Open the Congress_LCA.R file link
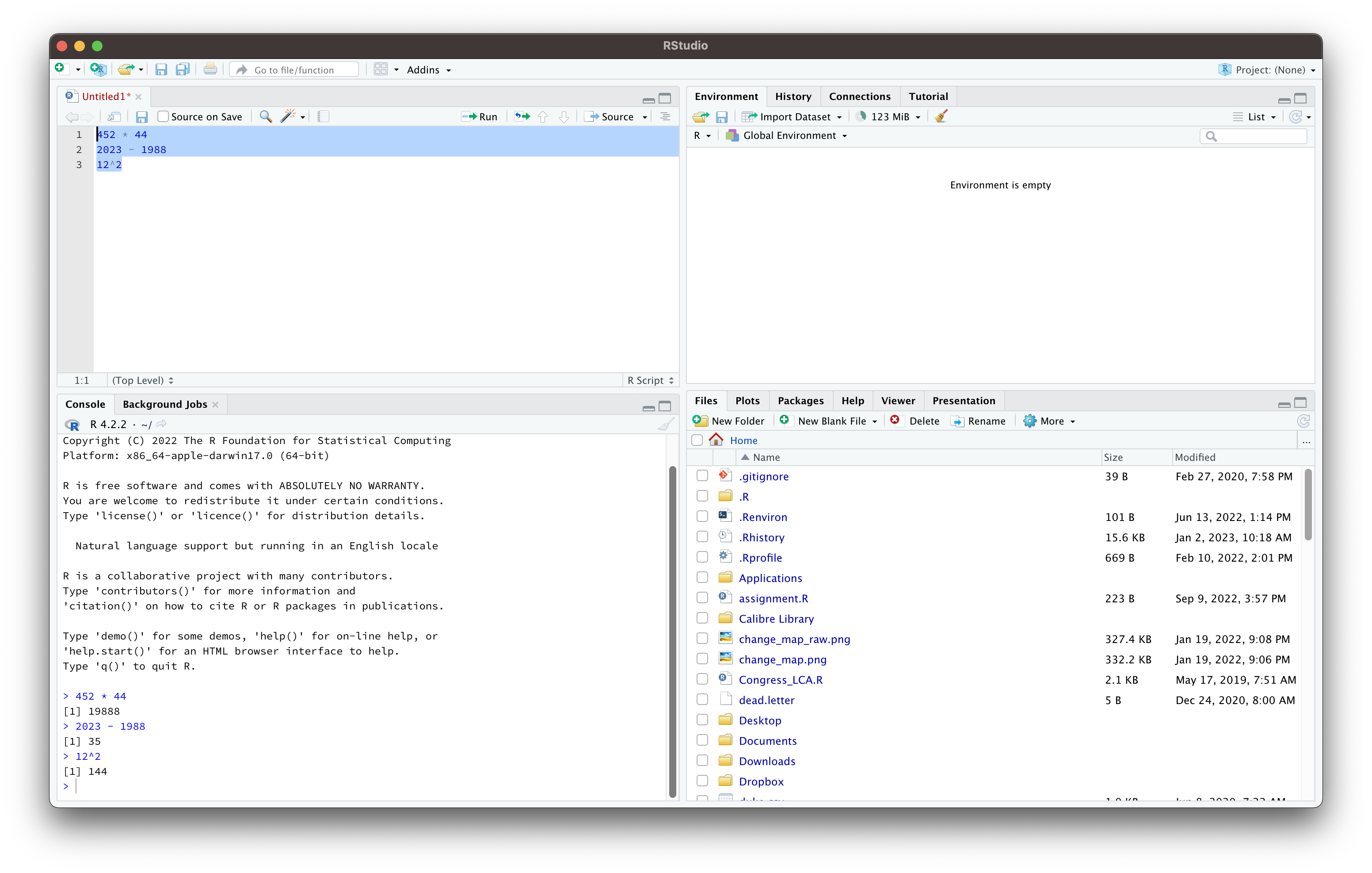1372x873 pixels. tap(780, 680)
